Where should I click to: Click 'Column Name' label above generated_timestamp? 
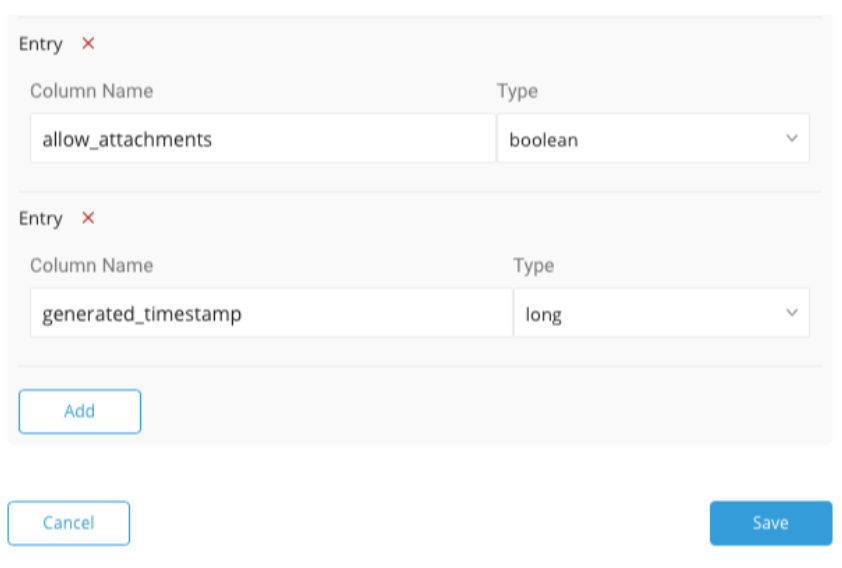tap(91, 265)
